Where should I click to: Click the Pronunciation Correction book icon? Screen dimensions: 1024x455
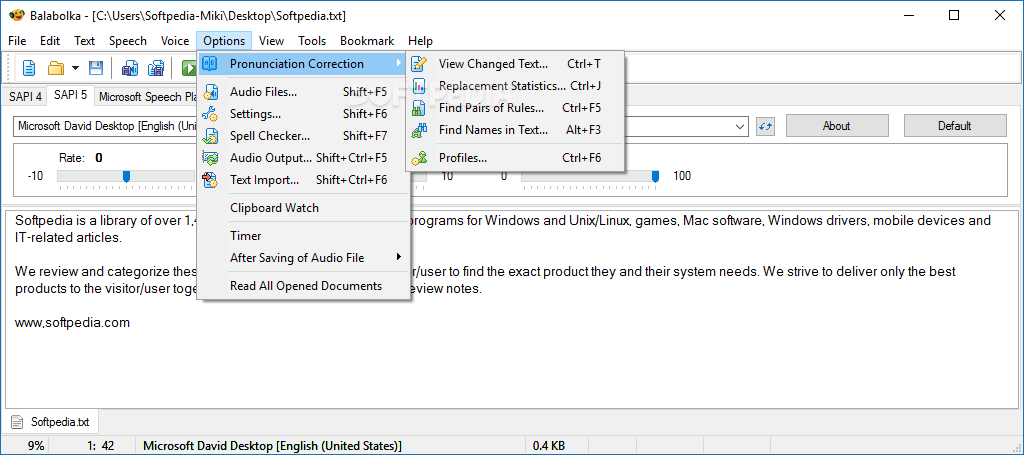pos(210,64)
